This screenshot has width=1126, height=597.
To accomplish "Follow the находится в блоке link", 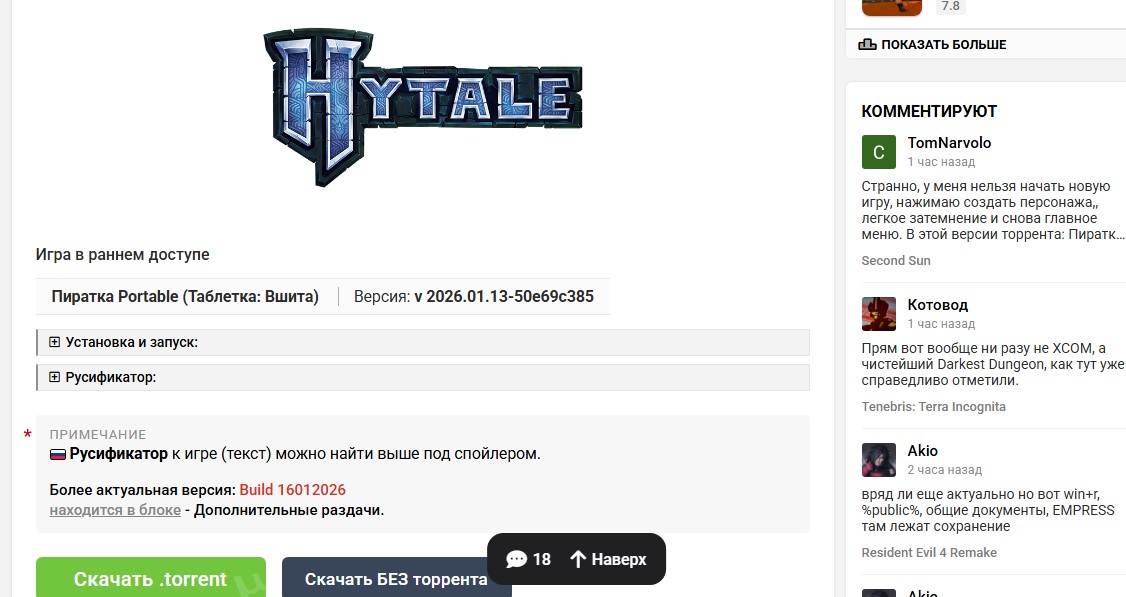I will [x=115, y=510].
